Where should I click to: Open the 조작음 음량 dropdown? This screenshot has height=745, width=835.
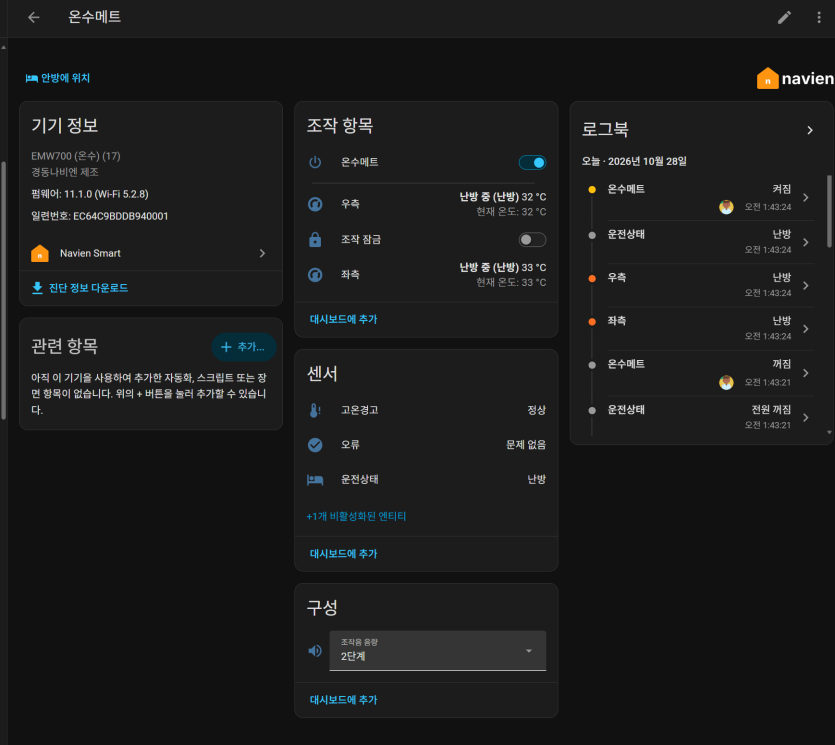click(438, 650)
